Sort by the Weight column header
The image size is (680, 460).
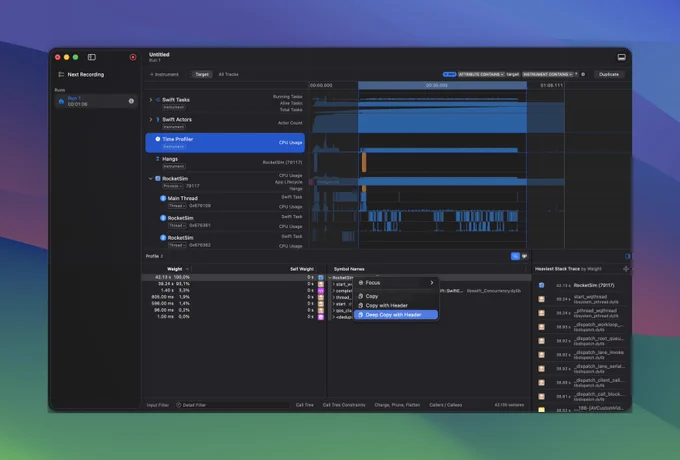175,269
